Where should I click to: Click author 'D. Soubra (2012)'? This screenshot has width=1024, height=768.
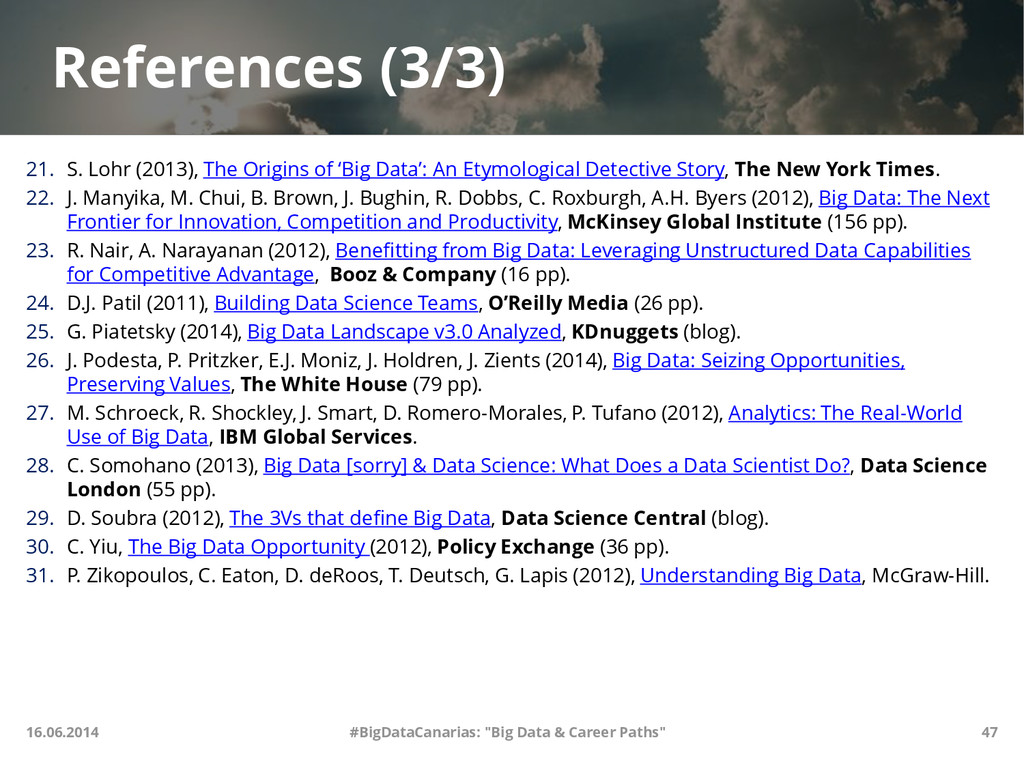[x=145, y=518]
